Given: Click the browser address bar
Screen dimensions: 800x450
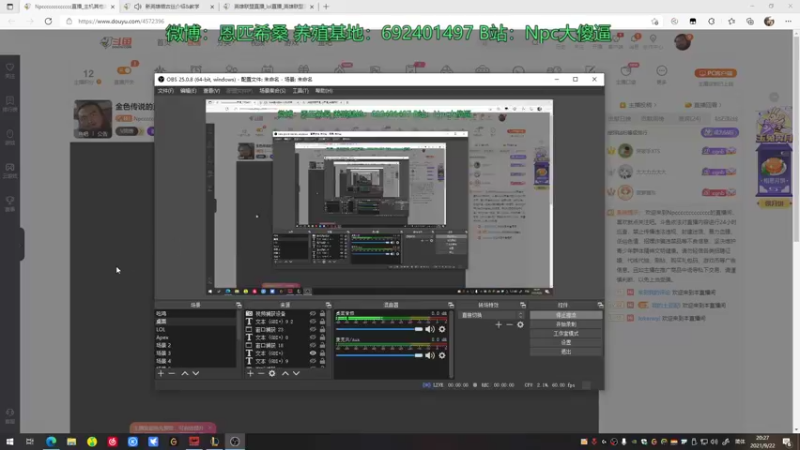Looking at the screenshot, I should (x=357, y=21).
